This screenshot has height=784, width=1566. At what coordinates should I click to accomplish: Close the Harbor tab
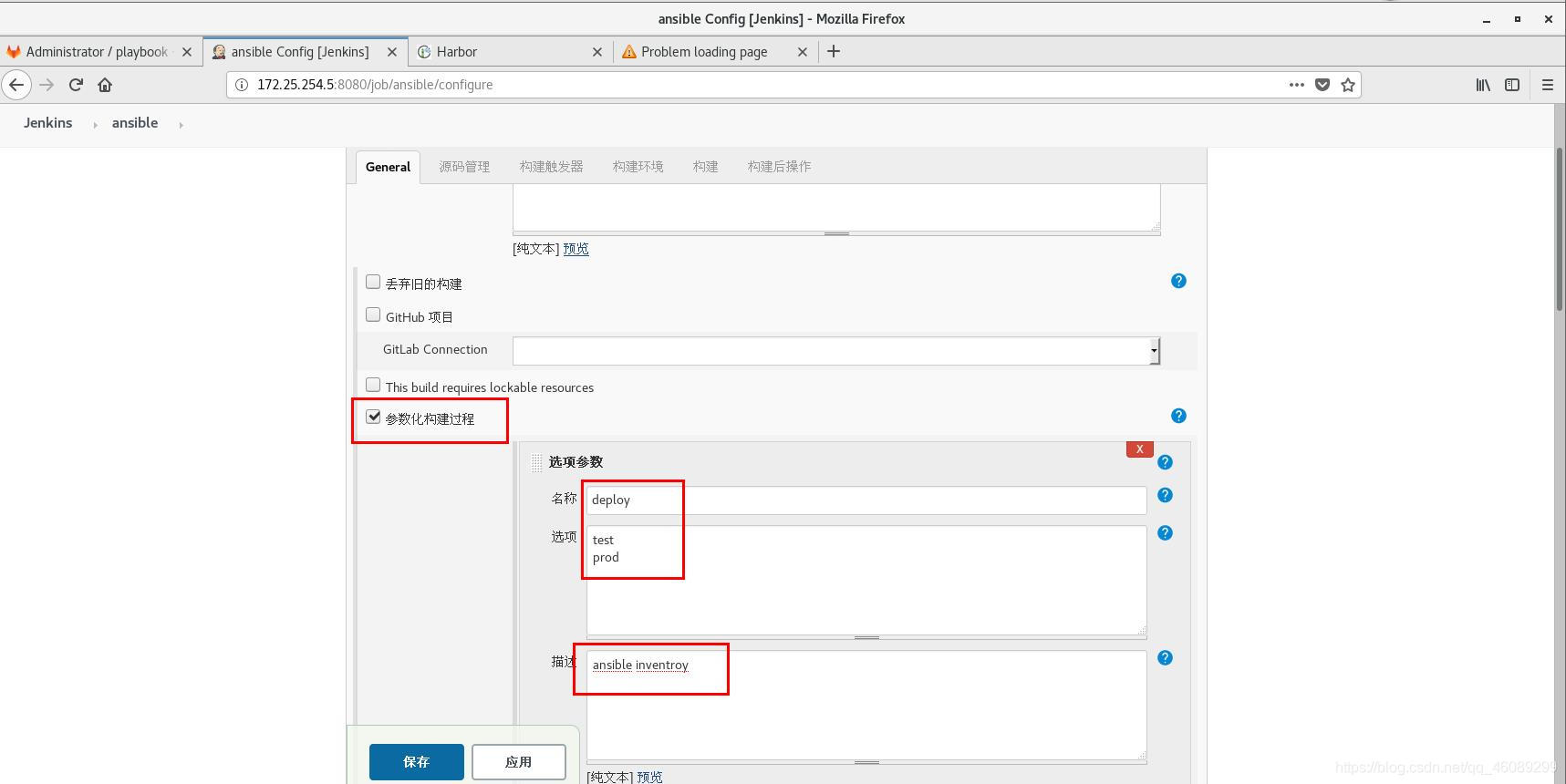click(597, 52)
